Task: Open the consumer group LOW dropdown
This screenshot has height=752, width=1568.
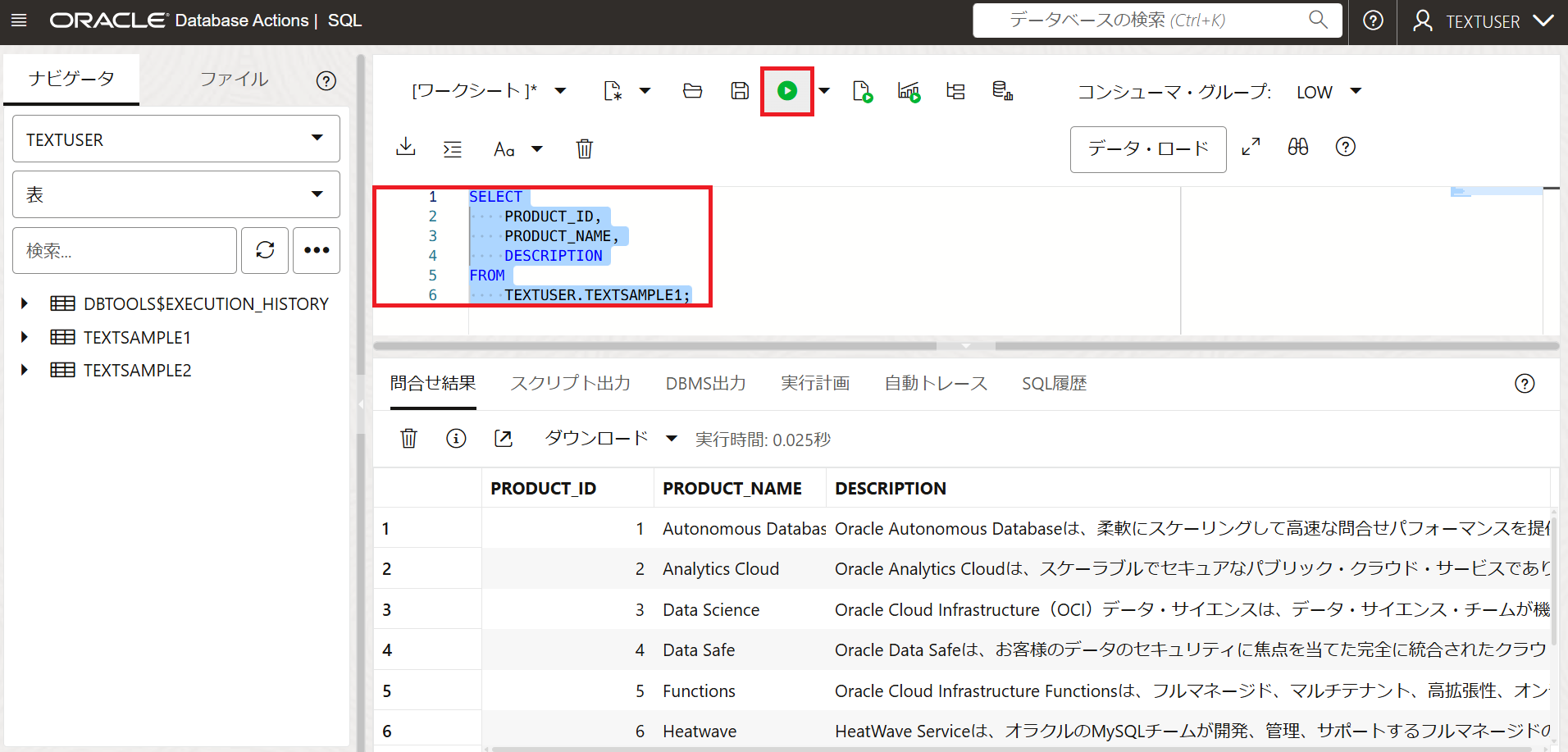Action: 1329,92
